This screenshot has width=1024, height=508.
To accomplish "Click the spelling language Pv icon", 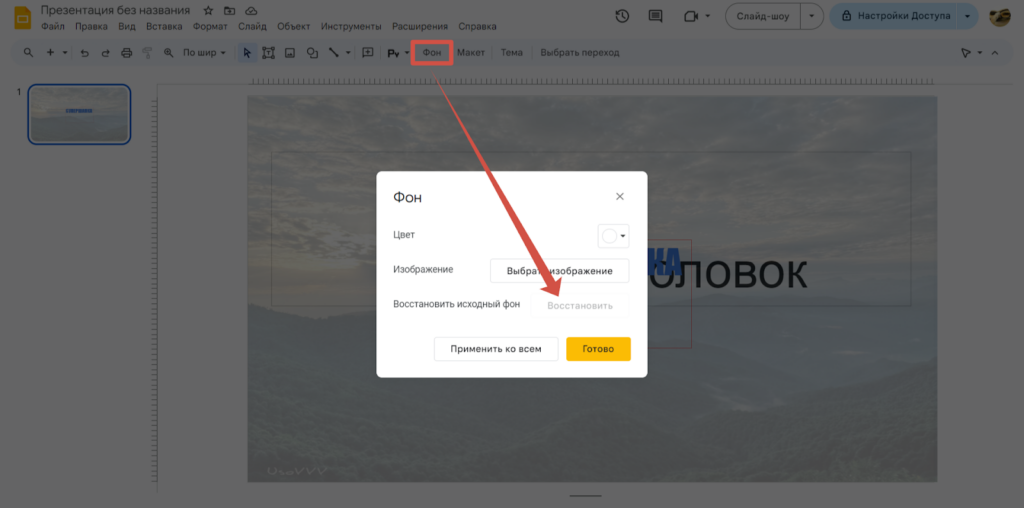I will (x=393, y=54).
